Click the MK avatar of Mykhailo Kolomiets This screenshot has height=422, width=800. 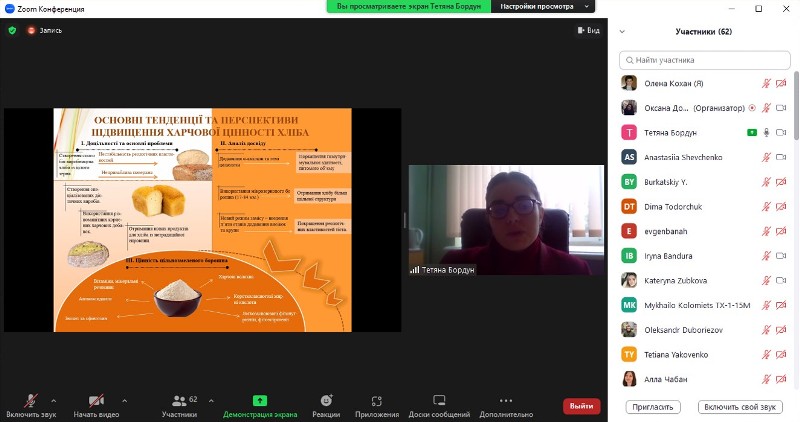pyautogui.click(x=629, y=305)
